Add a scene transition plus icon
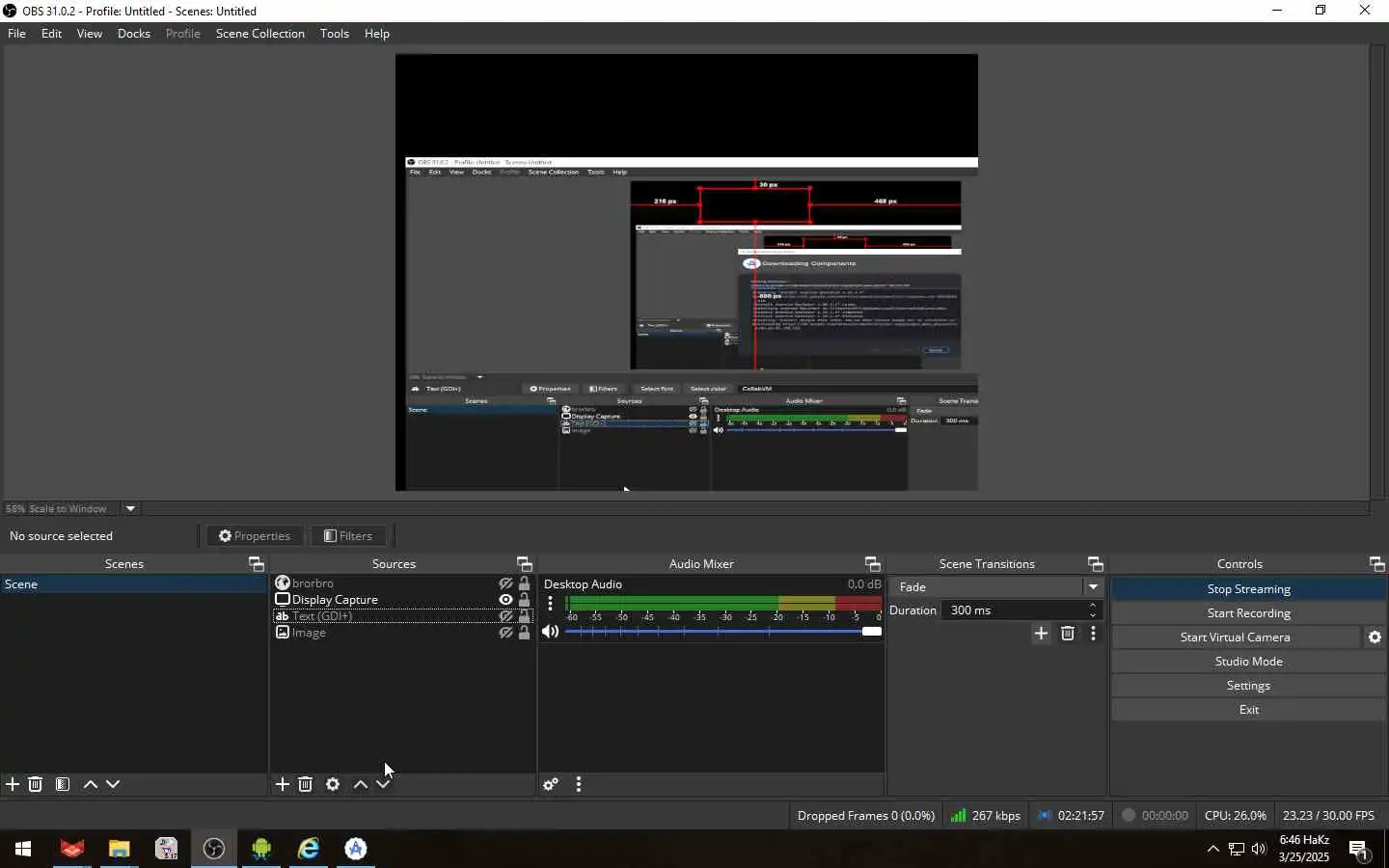The width and height of the screenshot is (1389, 868). tap(1041, 634)
